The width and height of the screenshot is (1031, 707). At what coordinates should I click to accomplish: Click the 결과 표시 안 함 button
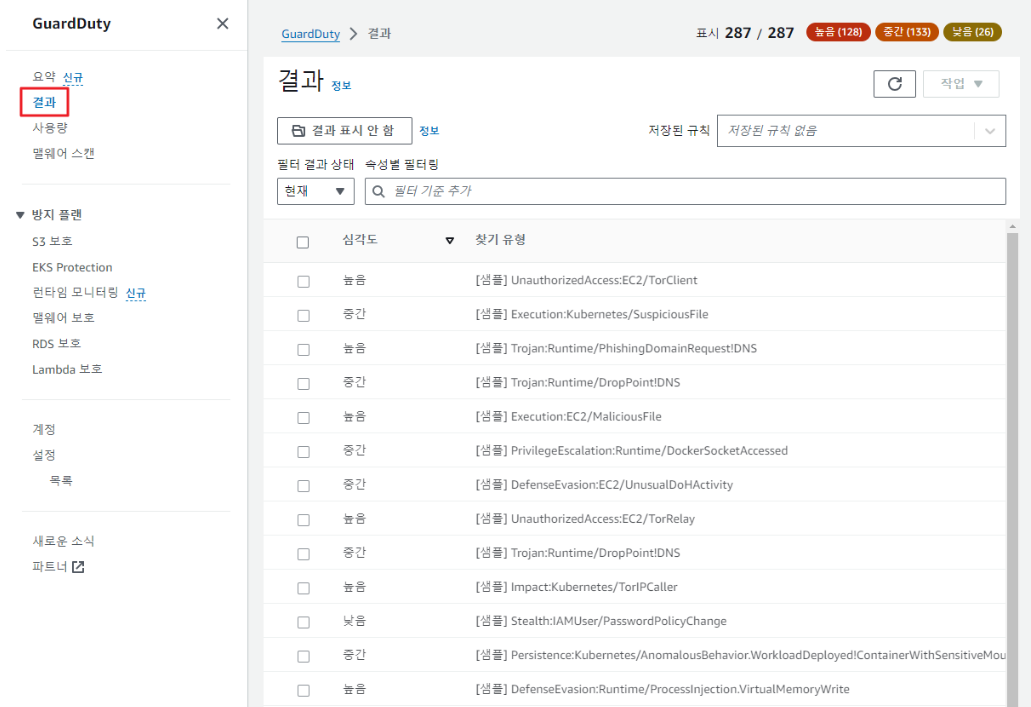click(345, 131)
